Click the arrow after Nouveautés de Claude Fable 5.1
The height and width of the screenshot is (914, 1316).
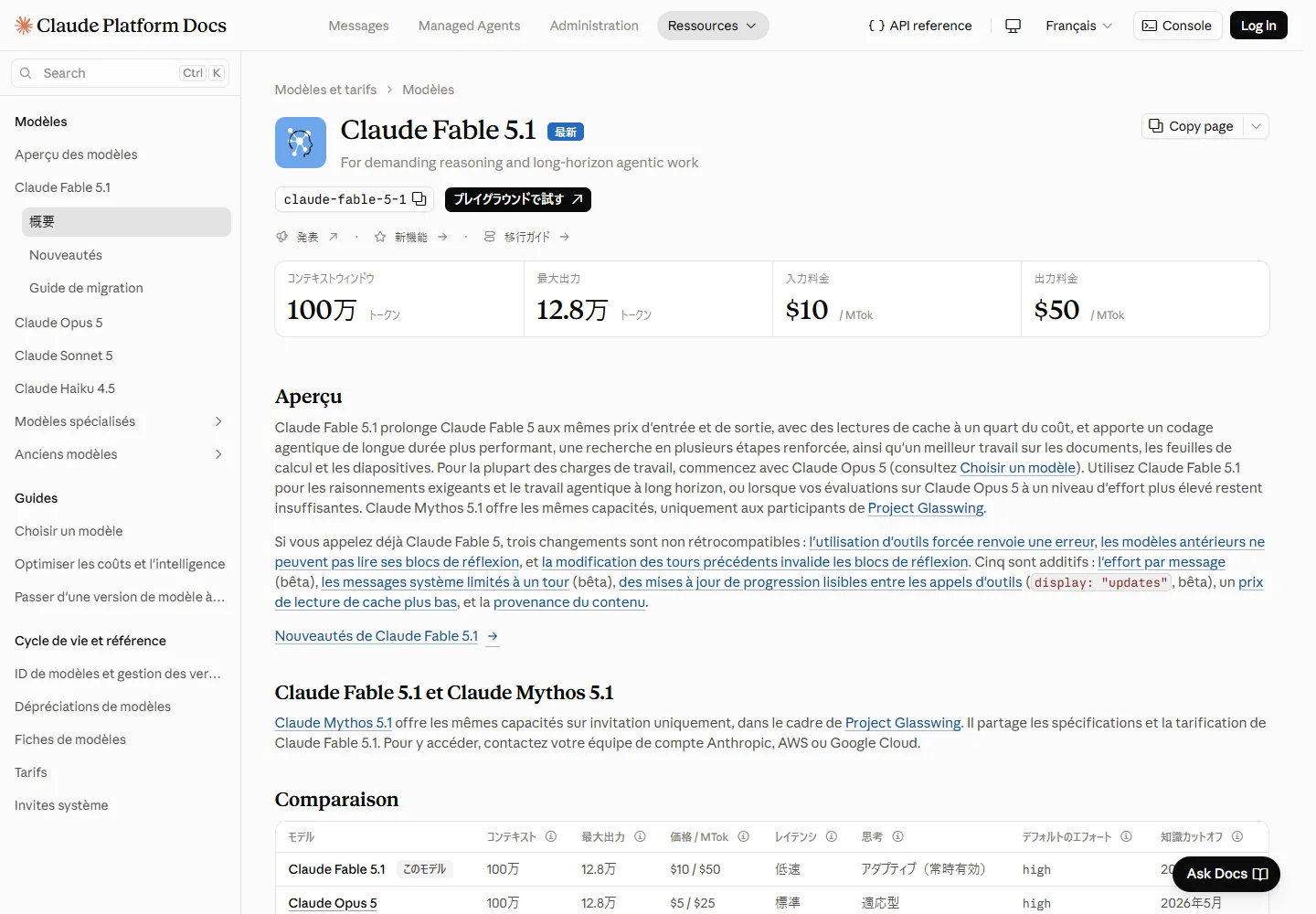[x=493, y=636]
